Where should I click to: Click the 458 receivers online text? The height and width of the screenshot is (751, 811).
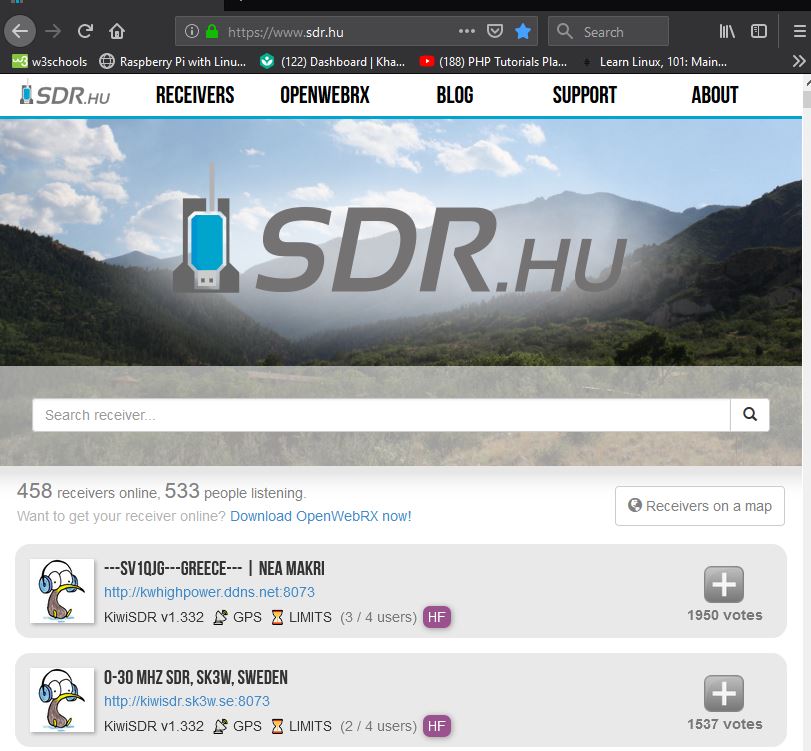click(87, 491)
